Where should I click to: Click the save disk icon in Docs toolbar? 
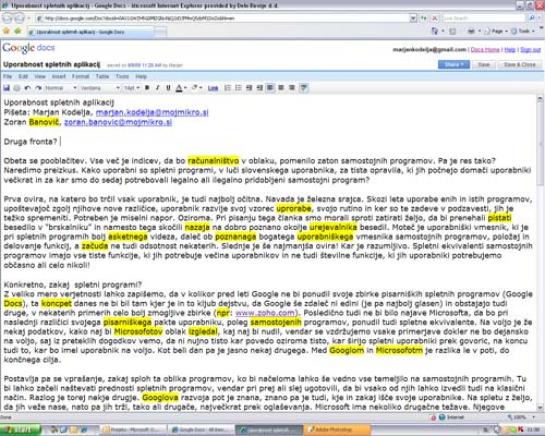[x=6, y=88]
